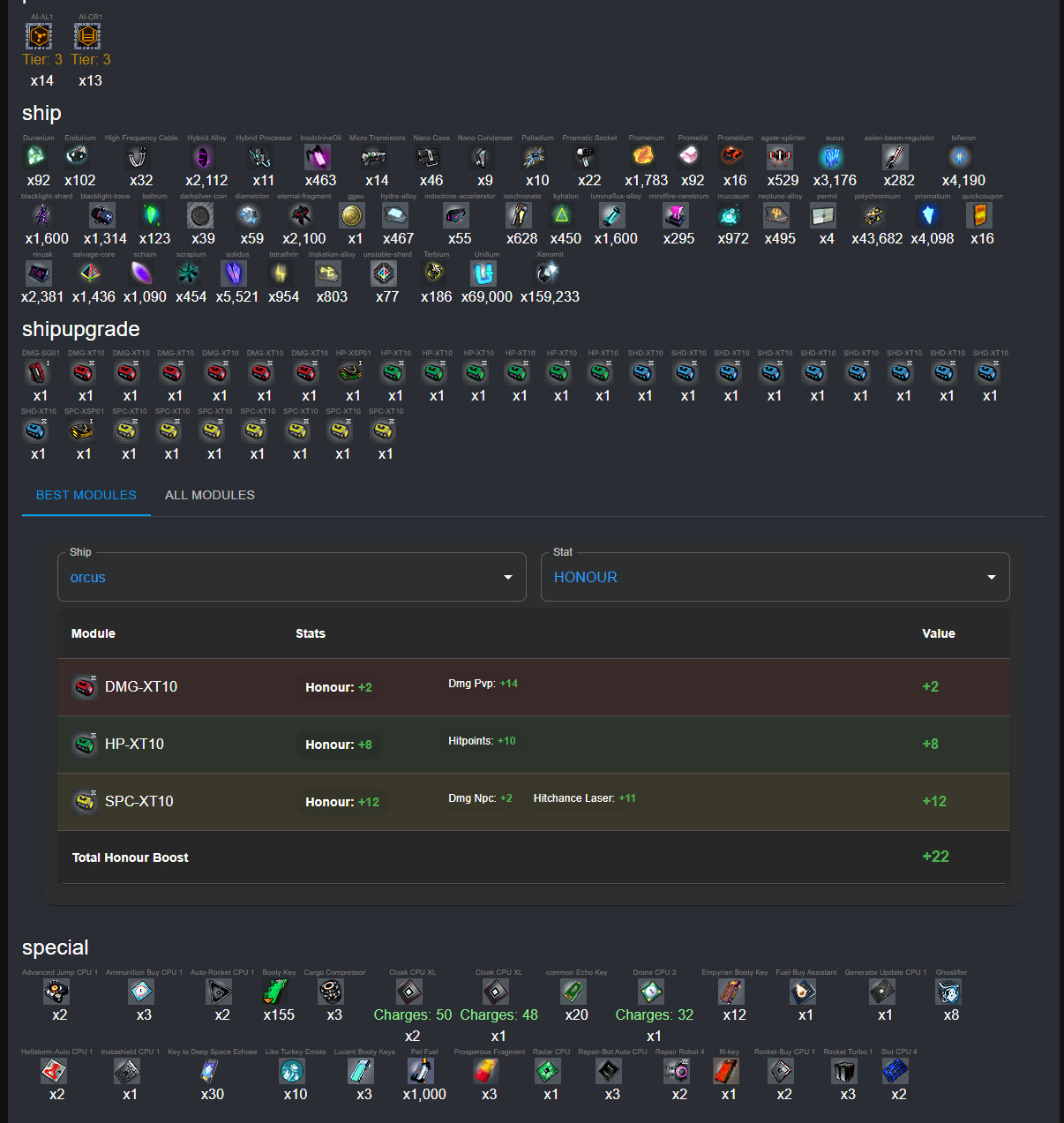Click the Promerium ore icon
Screen dimensions: 1064x1123
(644, 156)
